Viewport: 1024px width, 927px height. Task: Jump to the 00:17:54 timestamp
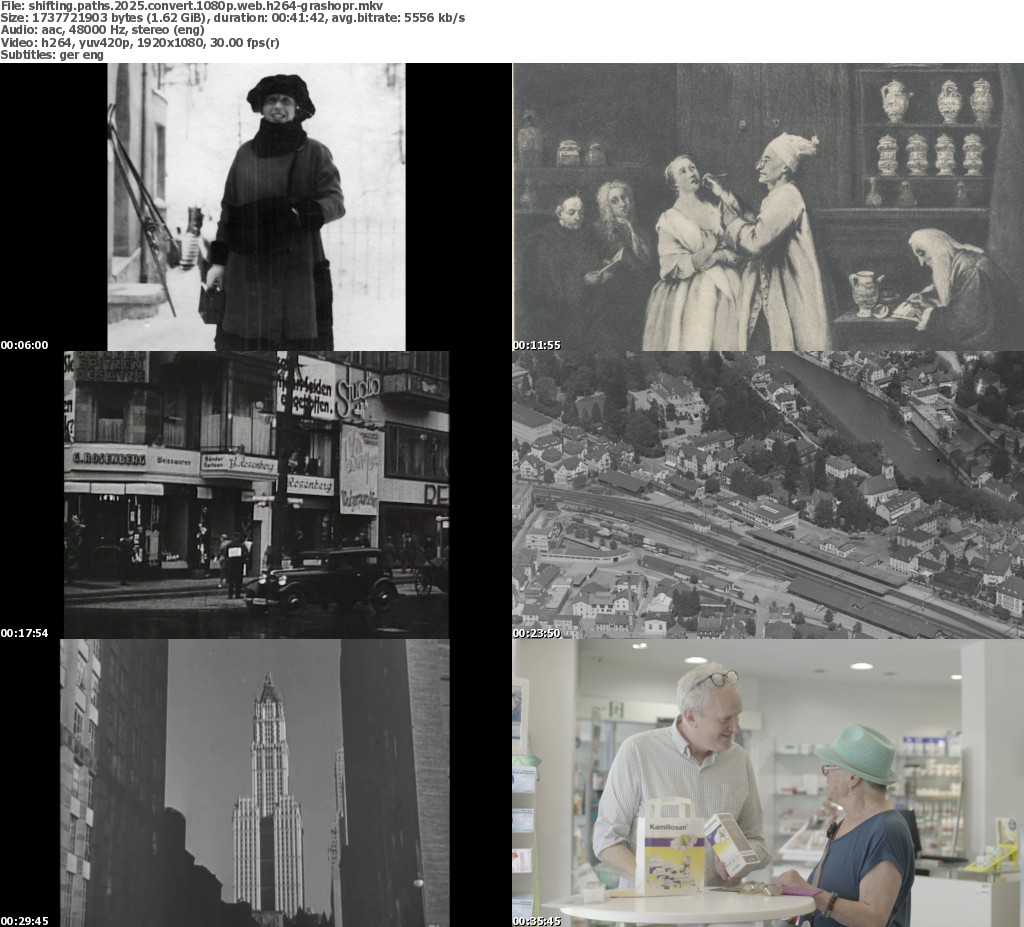(x=25, y=633)
